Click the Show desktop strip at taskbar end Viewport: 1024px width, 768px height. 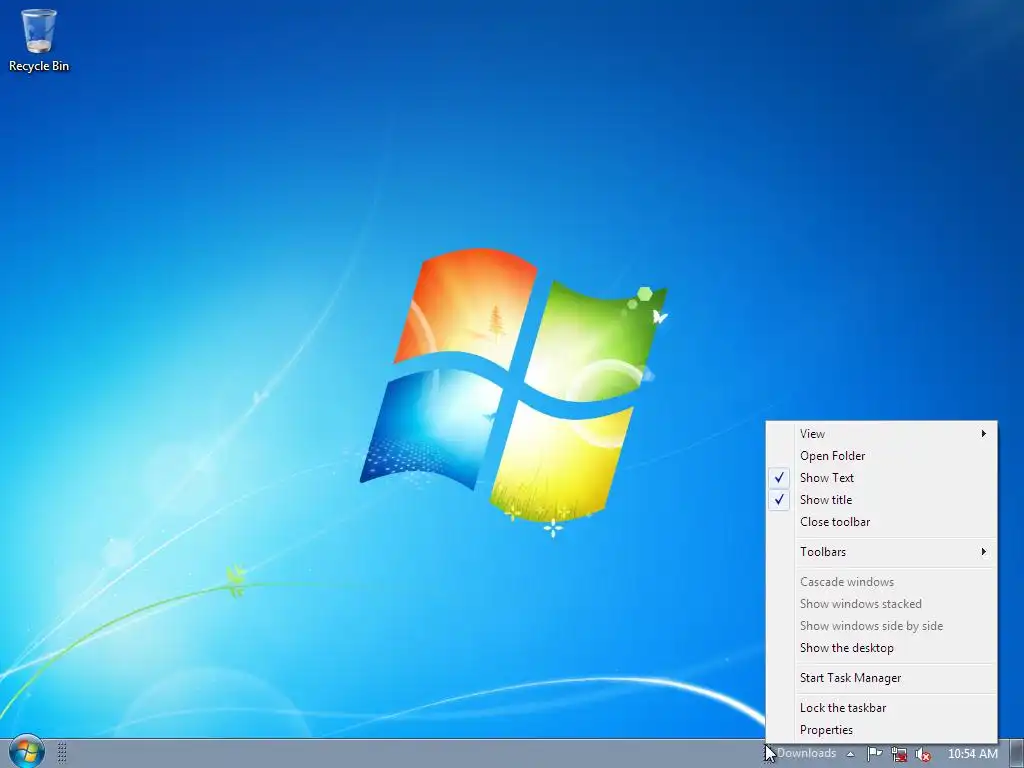(x=1016, y=754)
